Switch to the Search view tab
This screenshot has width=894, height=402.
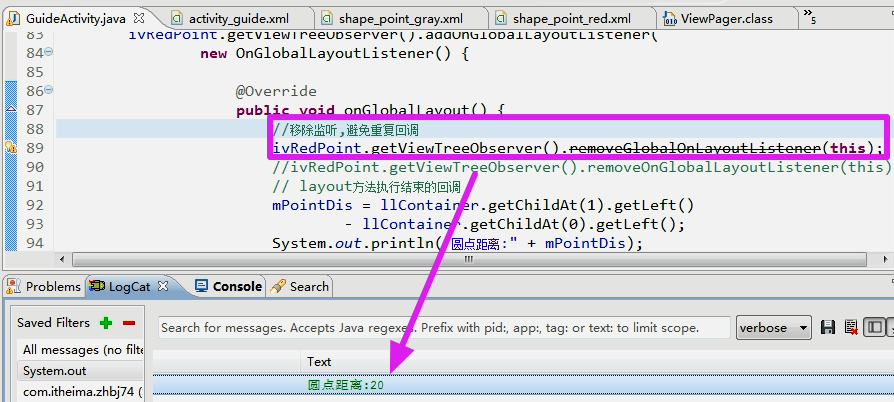pos(300,286)
